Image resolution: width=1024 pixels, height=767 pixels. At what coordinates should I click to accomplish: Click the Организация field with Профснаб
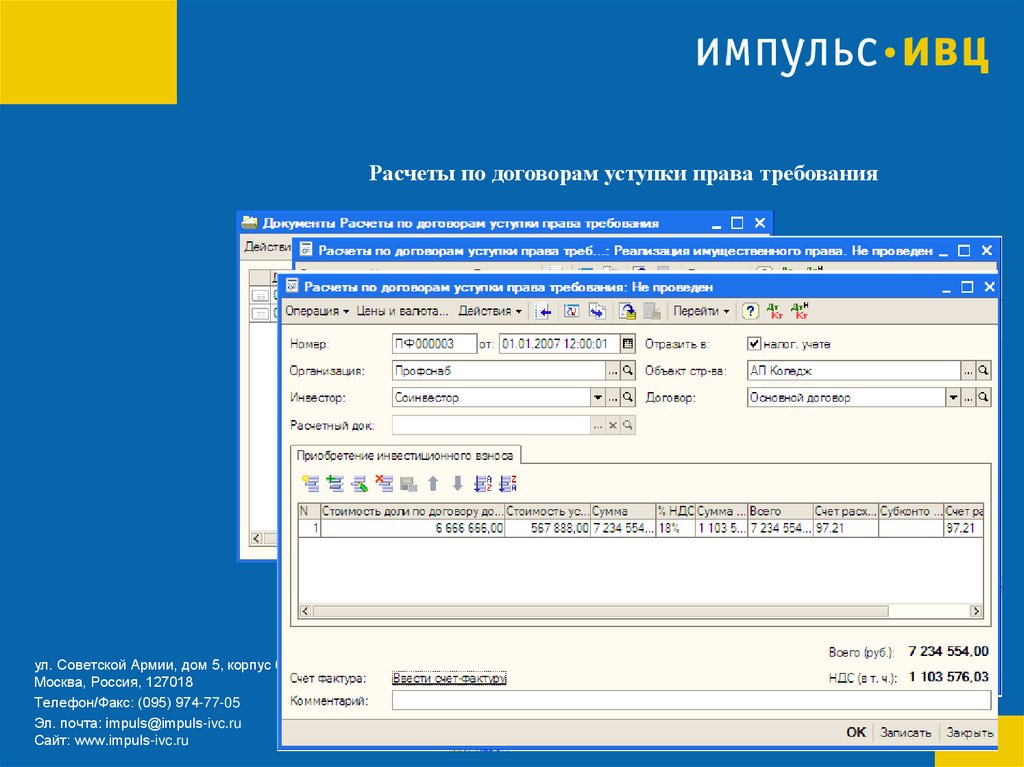pos(499,370)
